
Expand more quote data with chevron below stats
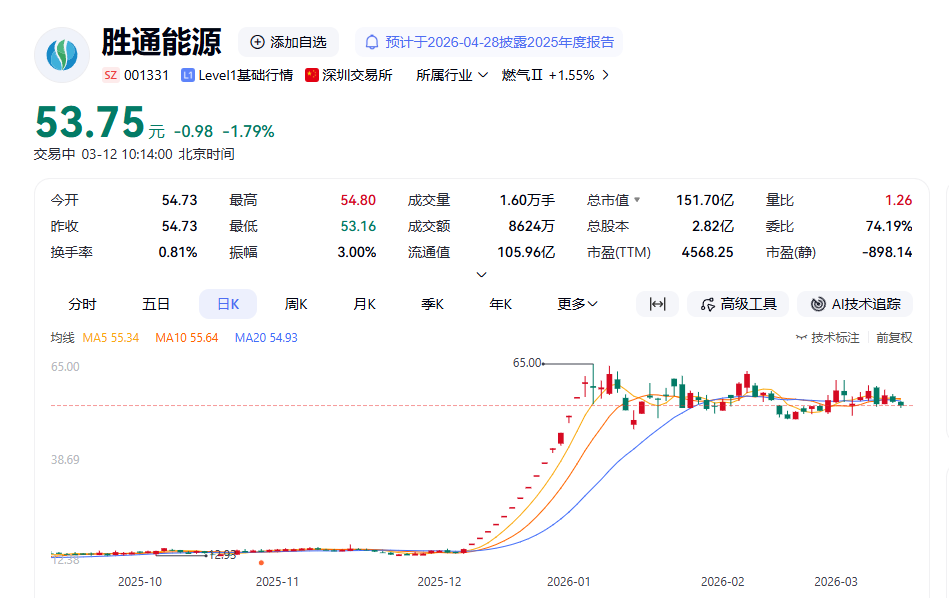click(481, 274)
